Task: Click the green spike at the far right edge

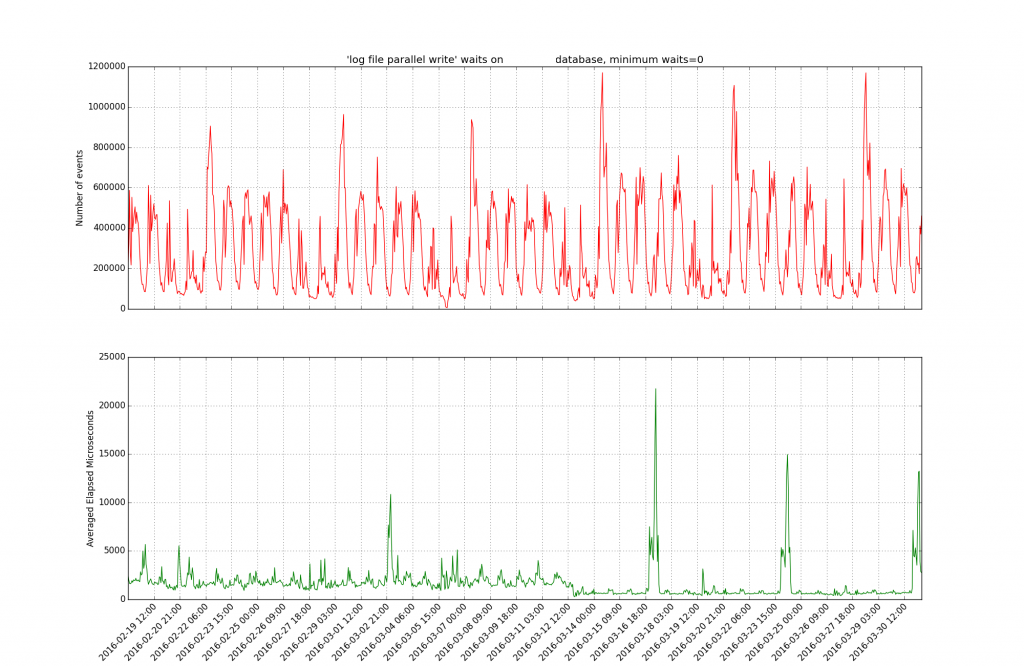Action: click(x=918, y=474)
